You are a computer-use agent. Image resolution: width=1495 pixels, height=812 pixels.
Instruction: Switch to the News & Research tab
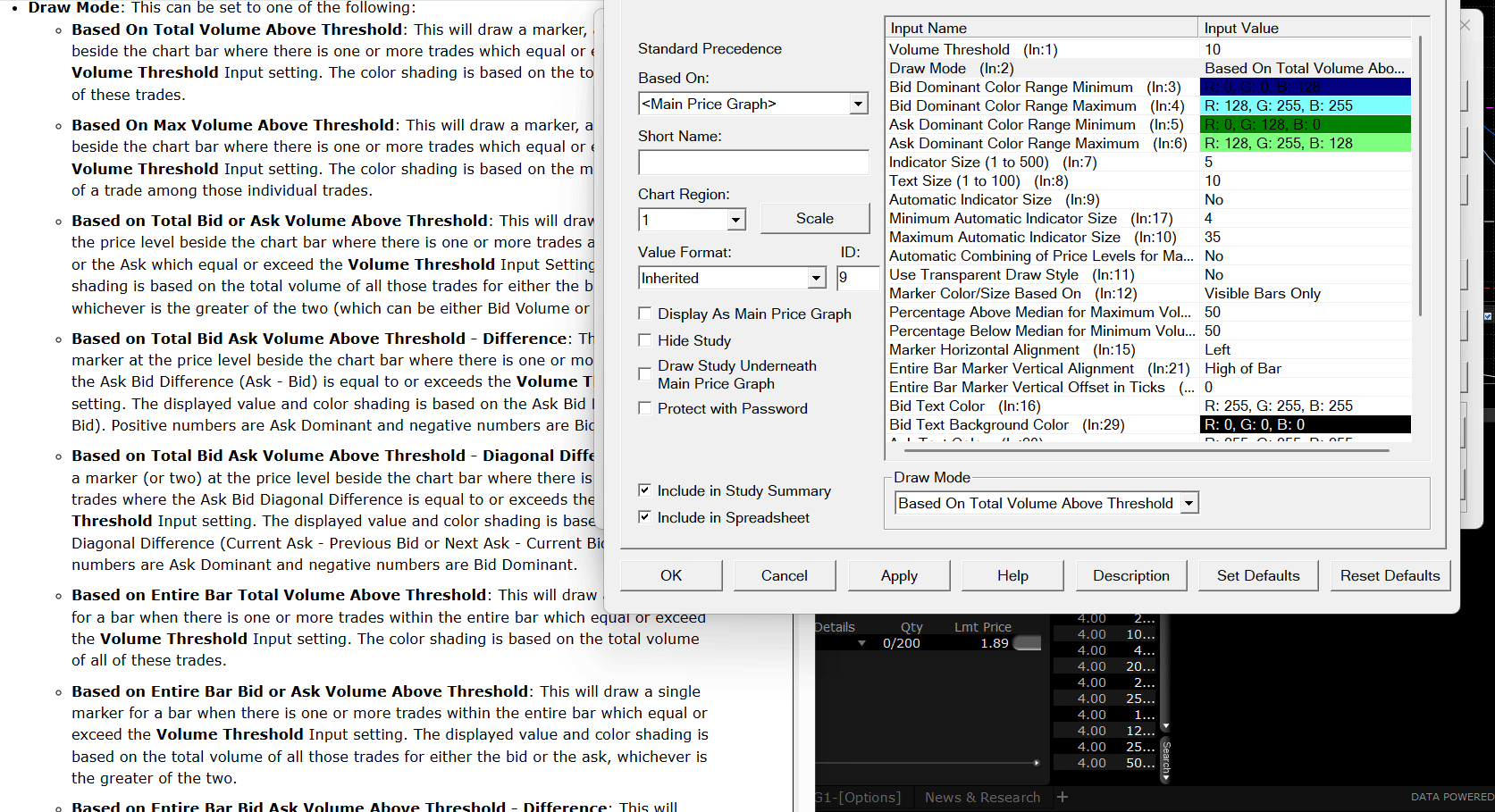[982, 797]
